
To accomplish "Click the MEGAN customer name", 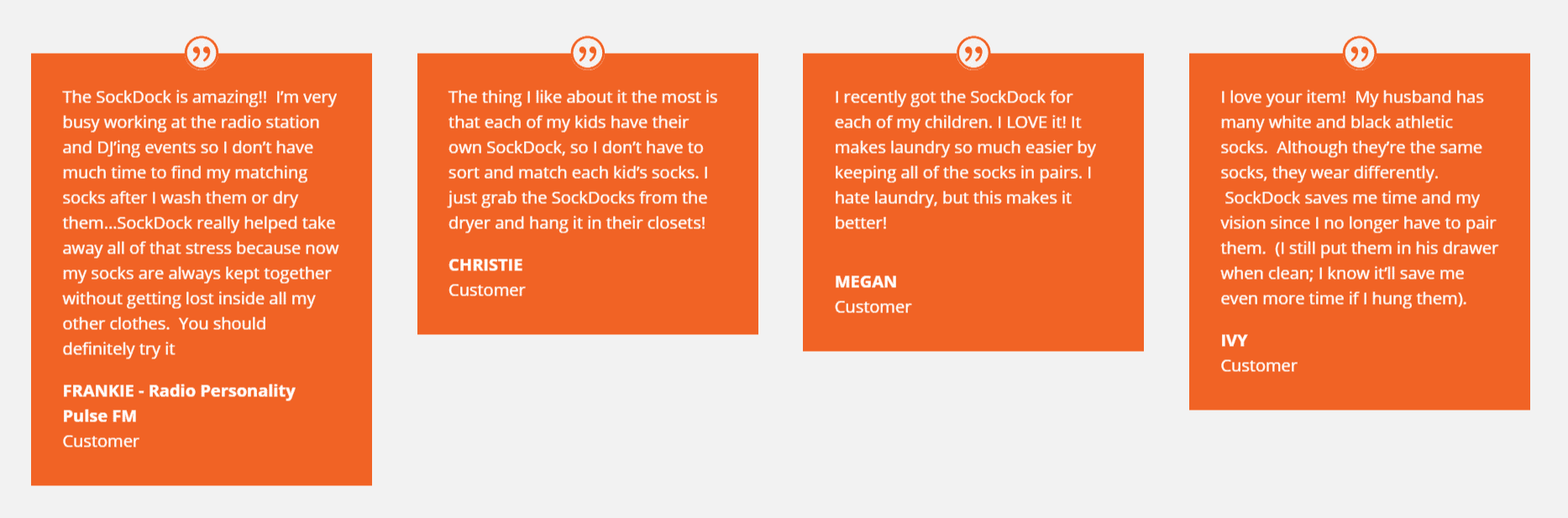I will (866, 282).
